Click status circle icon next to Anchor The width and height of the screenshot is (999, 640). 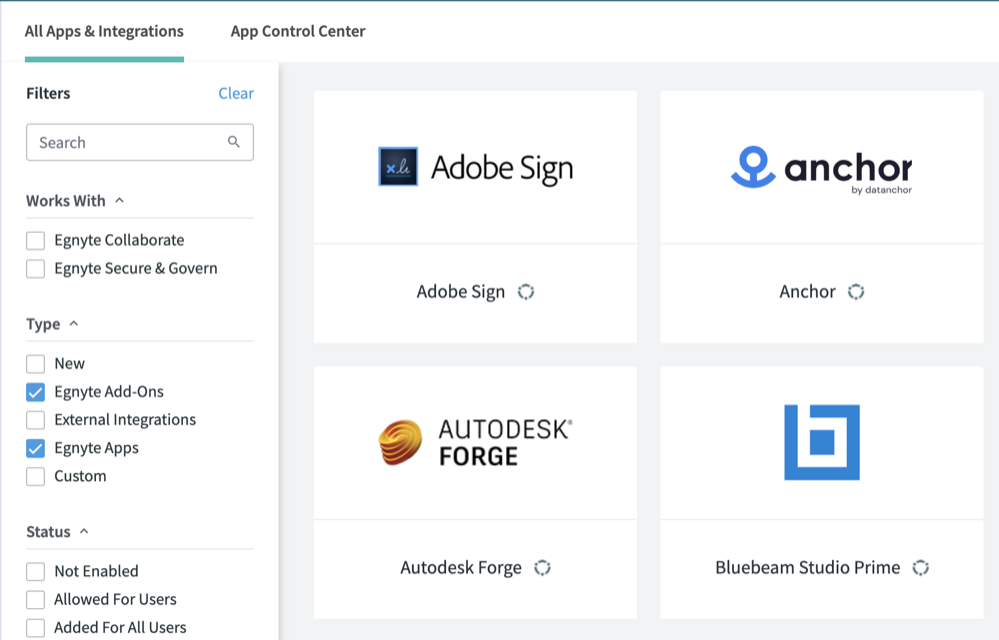coord(856,292)
